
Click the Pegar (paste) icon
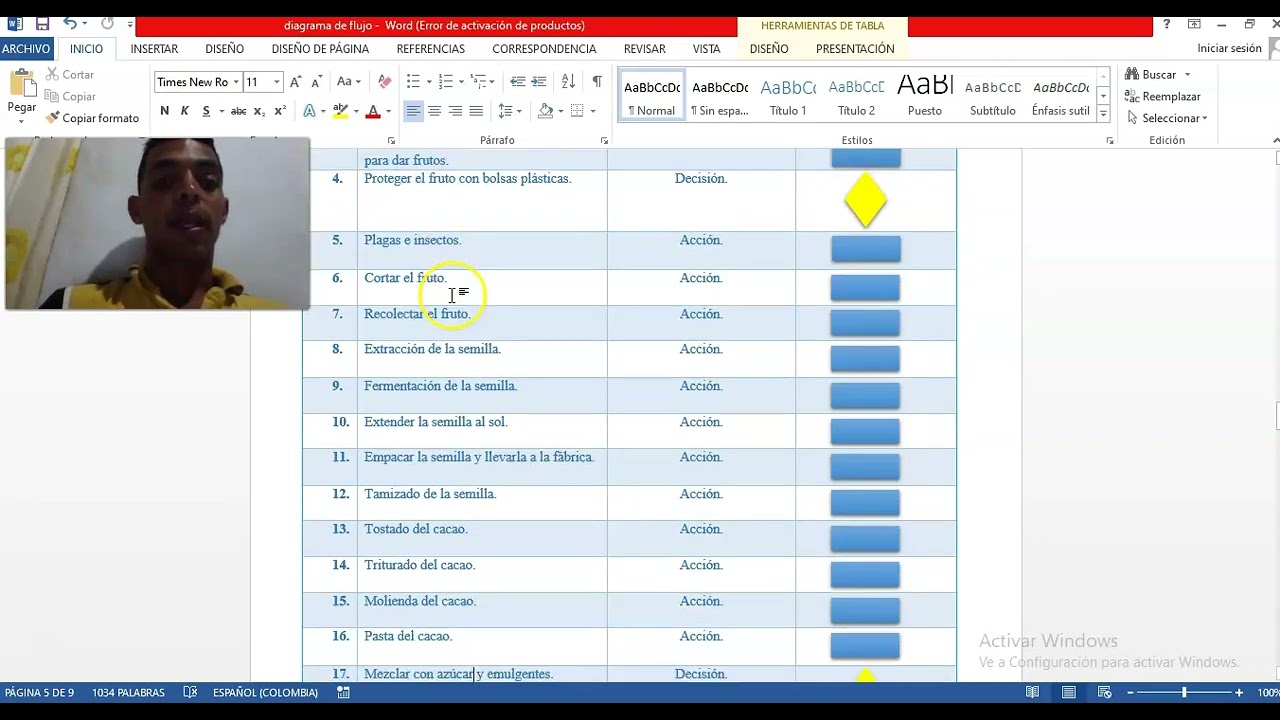point(21,84)
